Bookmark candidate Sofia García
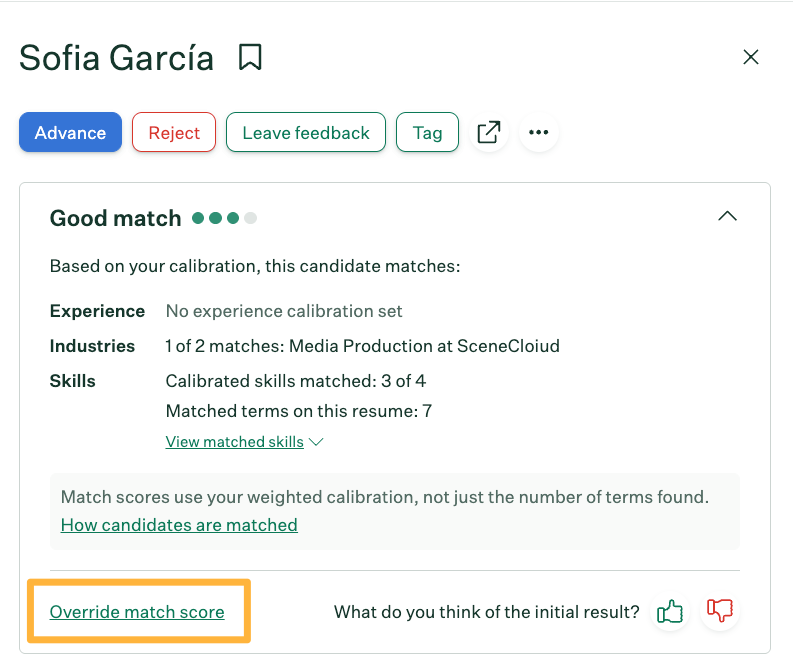This screenshot has width=793, height=661. click(x=250, y=58)
